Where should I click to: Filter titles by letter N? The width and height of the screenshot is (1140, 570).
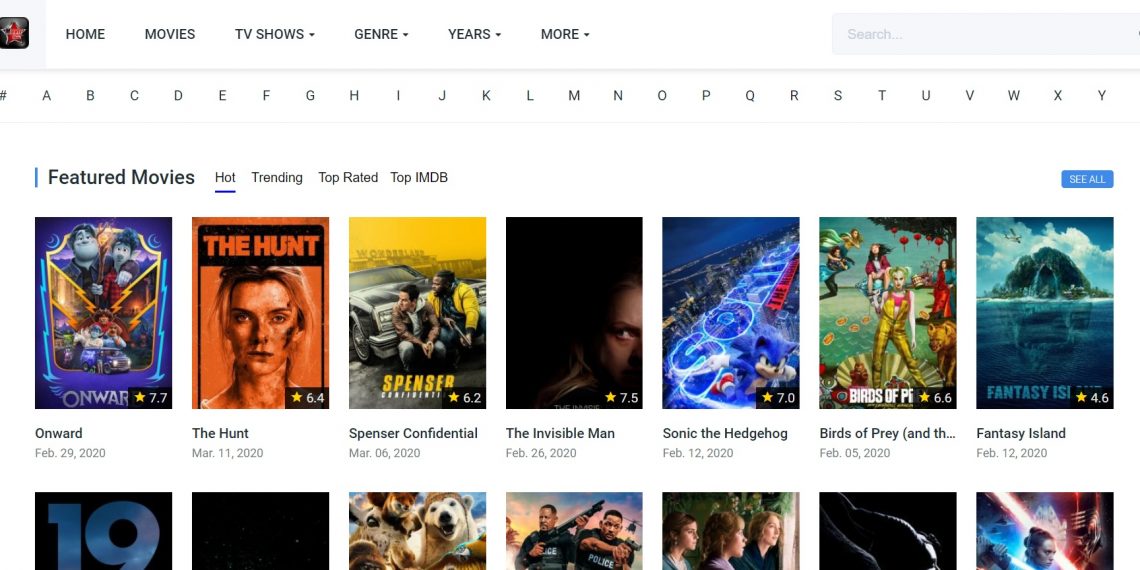(618, 95)
